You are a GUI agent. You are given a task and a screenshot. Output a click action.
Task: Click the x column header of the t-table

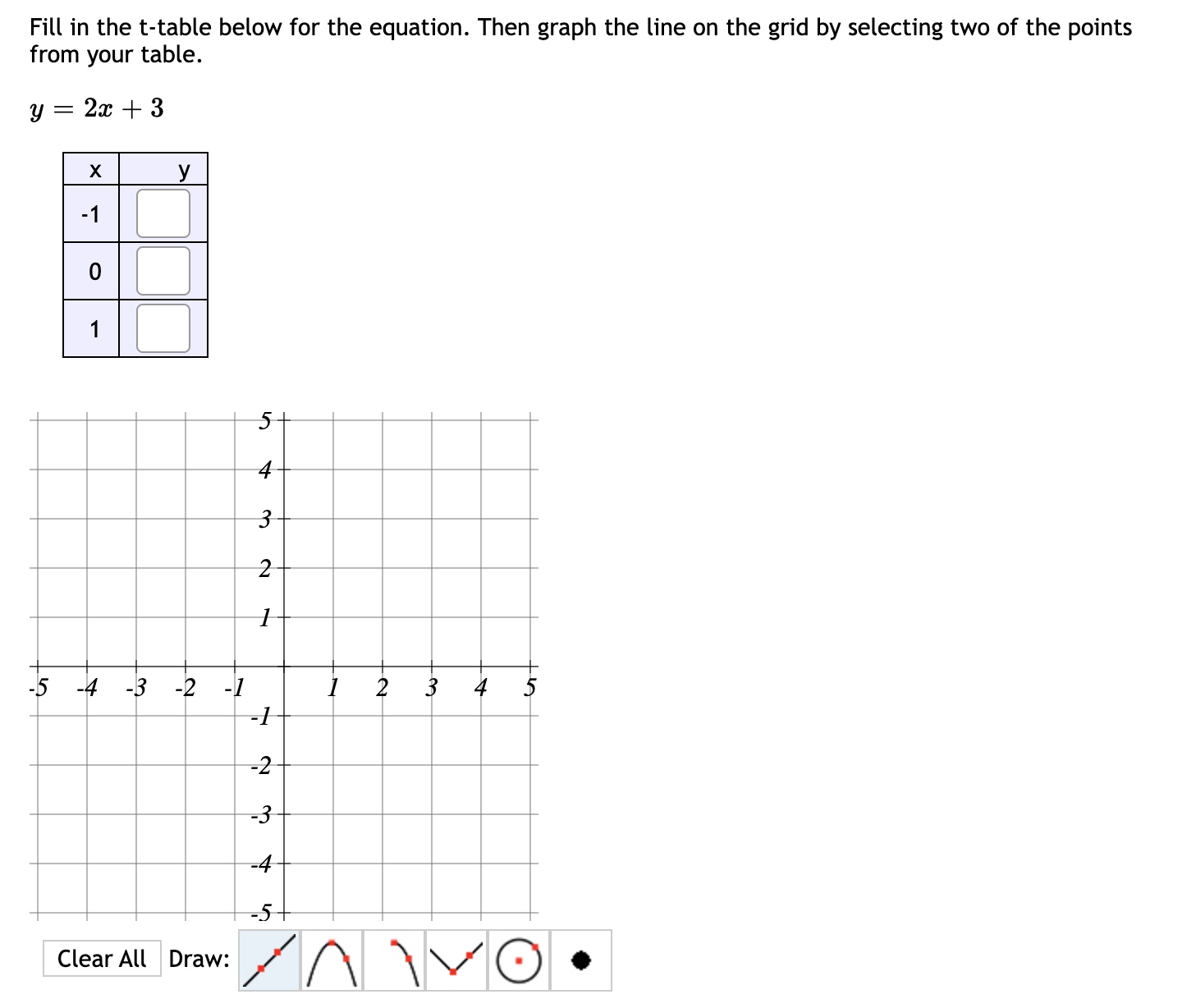pos(94,169)
